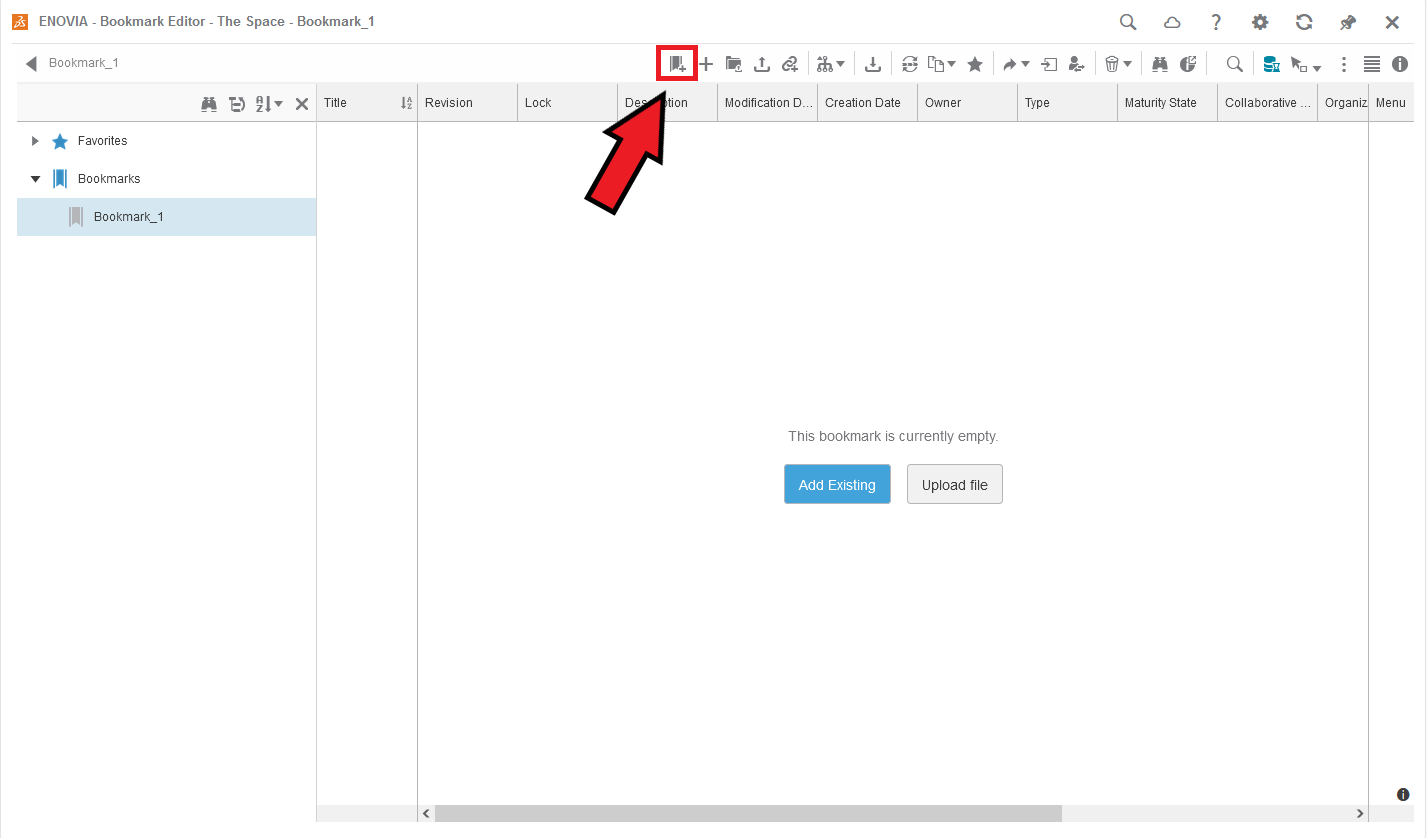This screenshot has height=838, width=1427.
Task: Click the Add Existing button
Action: pos(837,484)
